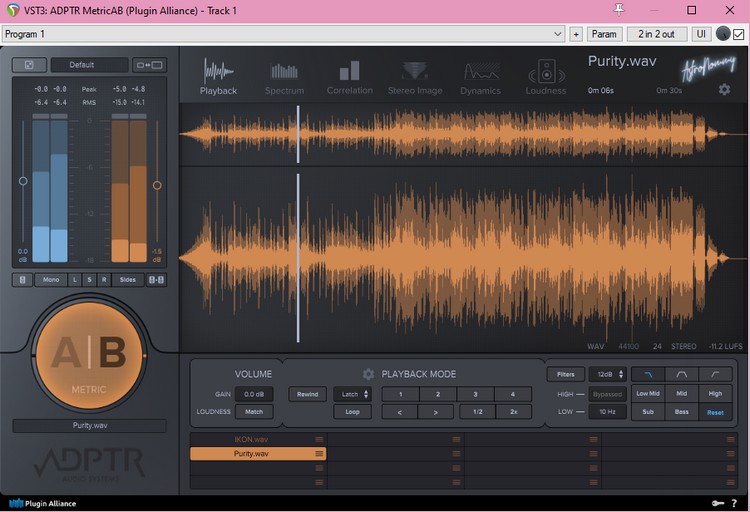Switch to the Spectrum view

click(284, 78)
